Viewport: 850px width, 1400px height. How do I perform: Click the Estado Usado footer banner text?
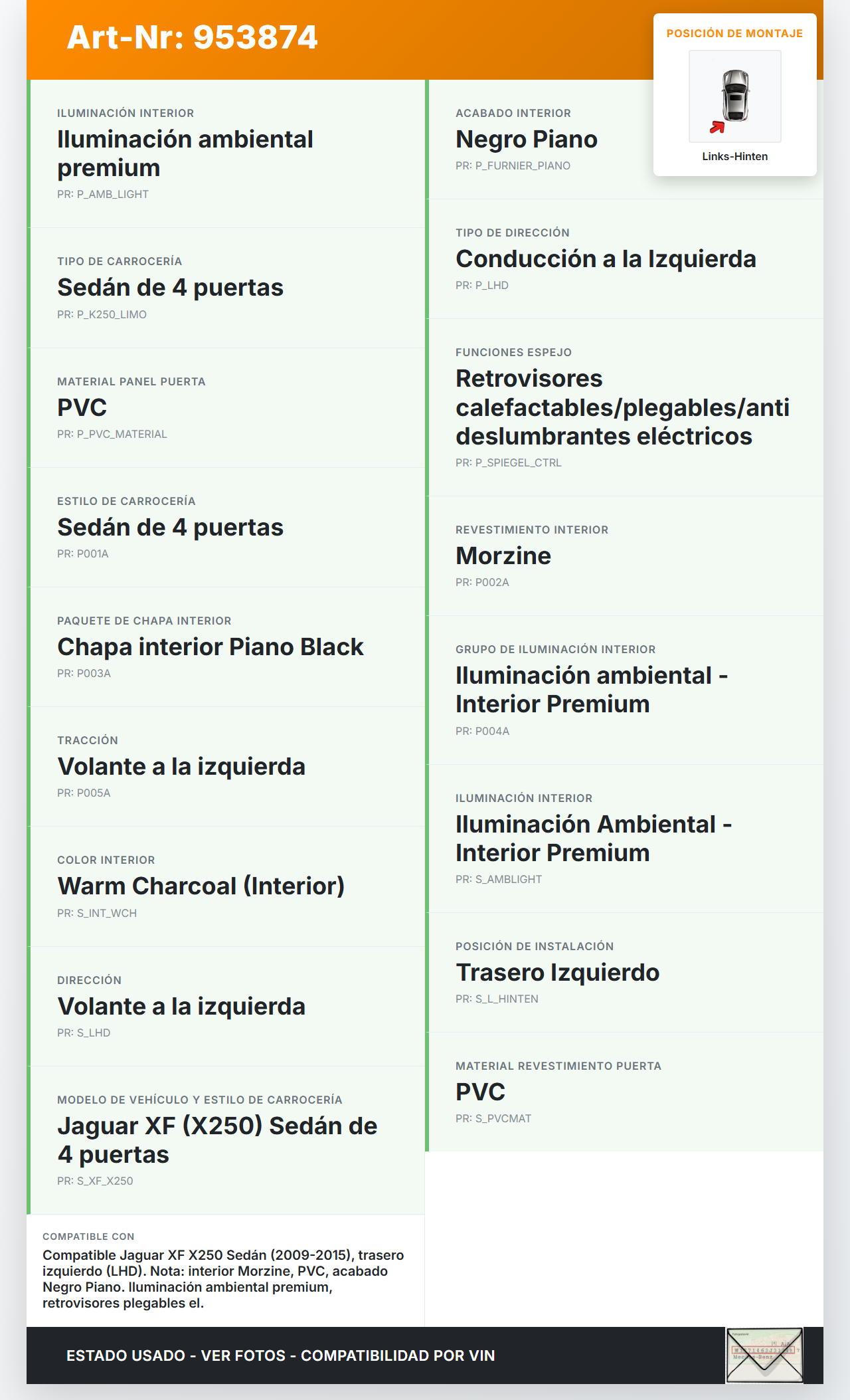tap(280, 1356)
